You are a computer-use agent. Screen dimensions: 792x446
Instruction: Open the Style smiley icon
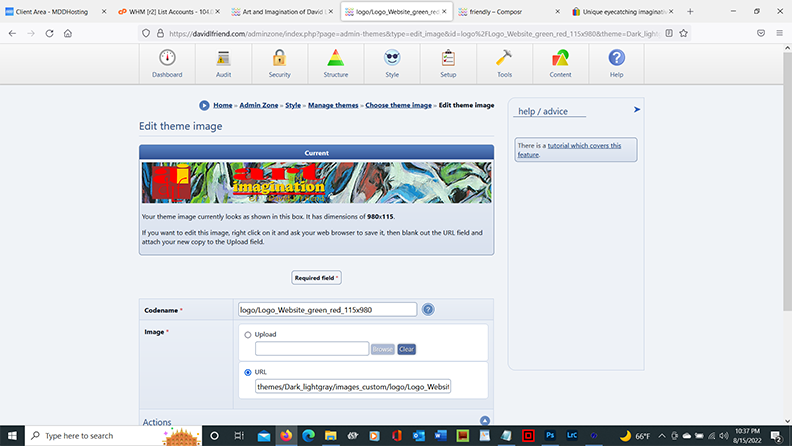click(x=392, y=61)
